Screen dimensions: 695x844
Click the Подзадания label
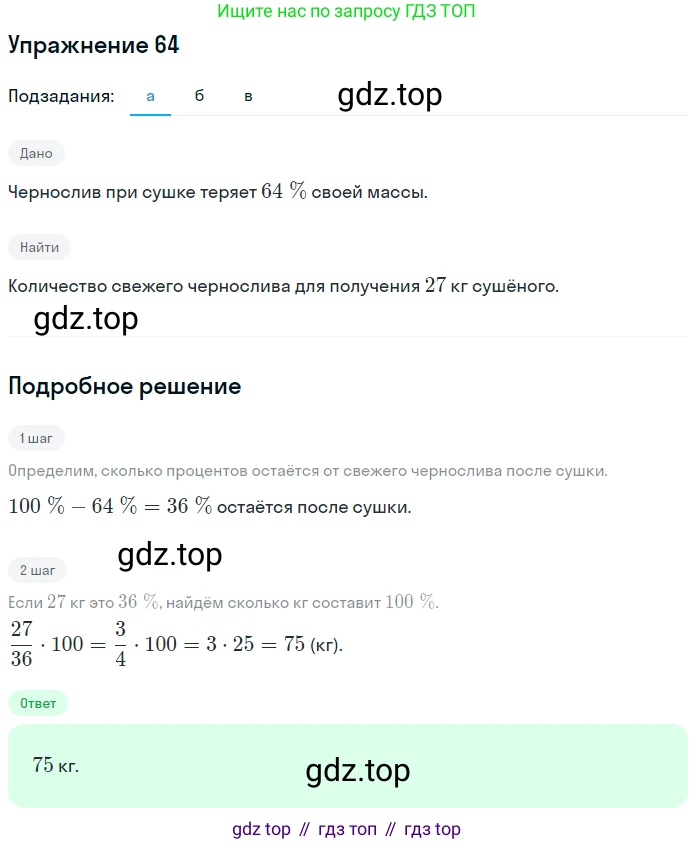pos(61,96)
